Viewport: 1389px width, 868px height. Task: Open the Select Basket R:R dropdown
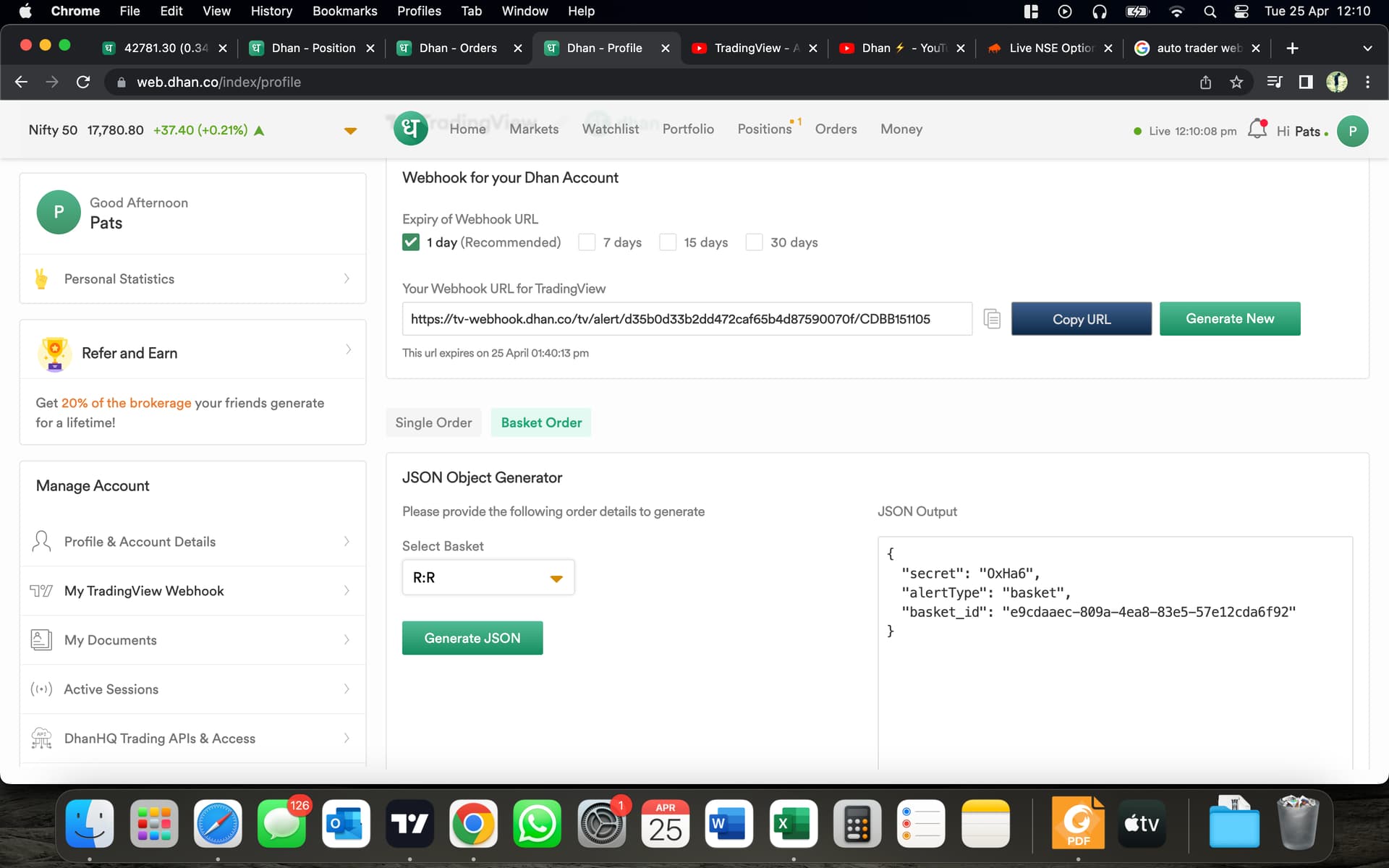[x=488, y=577]
